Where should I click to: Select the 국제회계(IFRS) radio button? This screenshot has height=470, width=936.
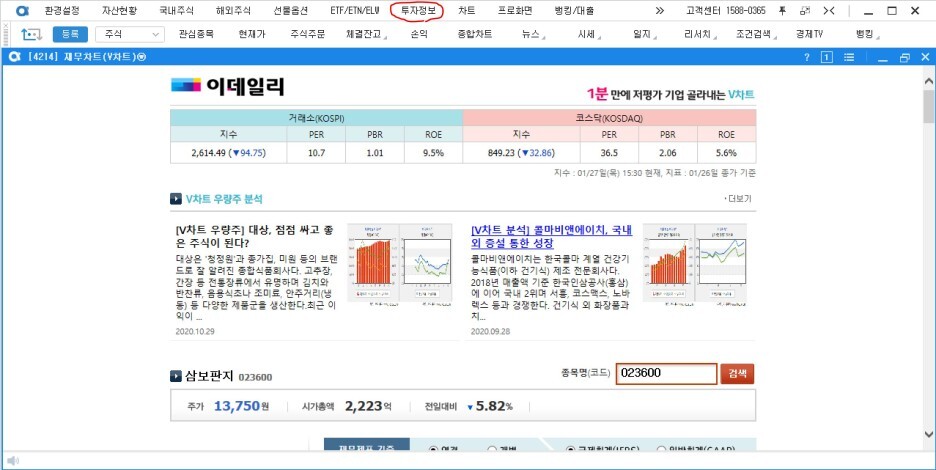tap(571, 450)
